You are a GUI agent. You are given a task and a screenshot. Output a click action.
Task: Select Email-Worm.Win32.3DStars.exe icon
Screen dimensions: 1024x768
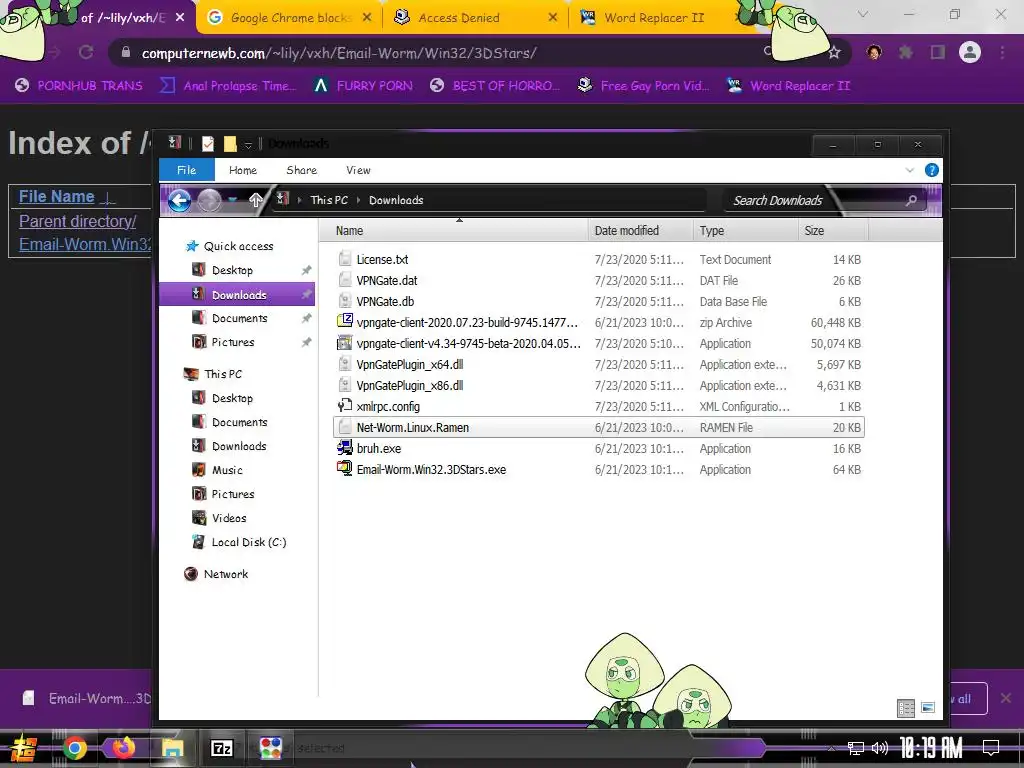pyautogui.click(x=345, y=468)
